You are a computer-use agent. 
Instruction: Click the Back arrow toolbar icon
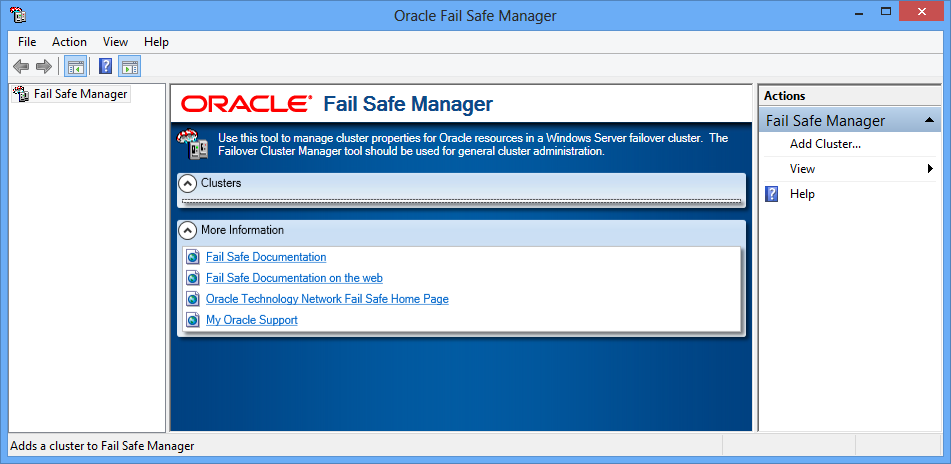tap(21, 67)
